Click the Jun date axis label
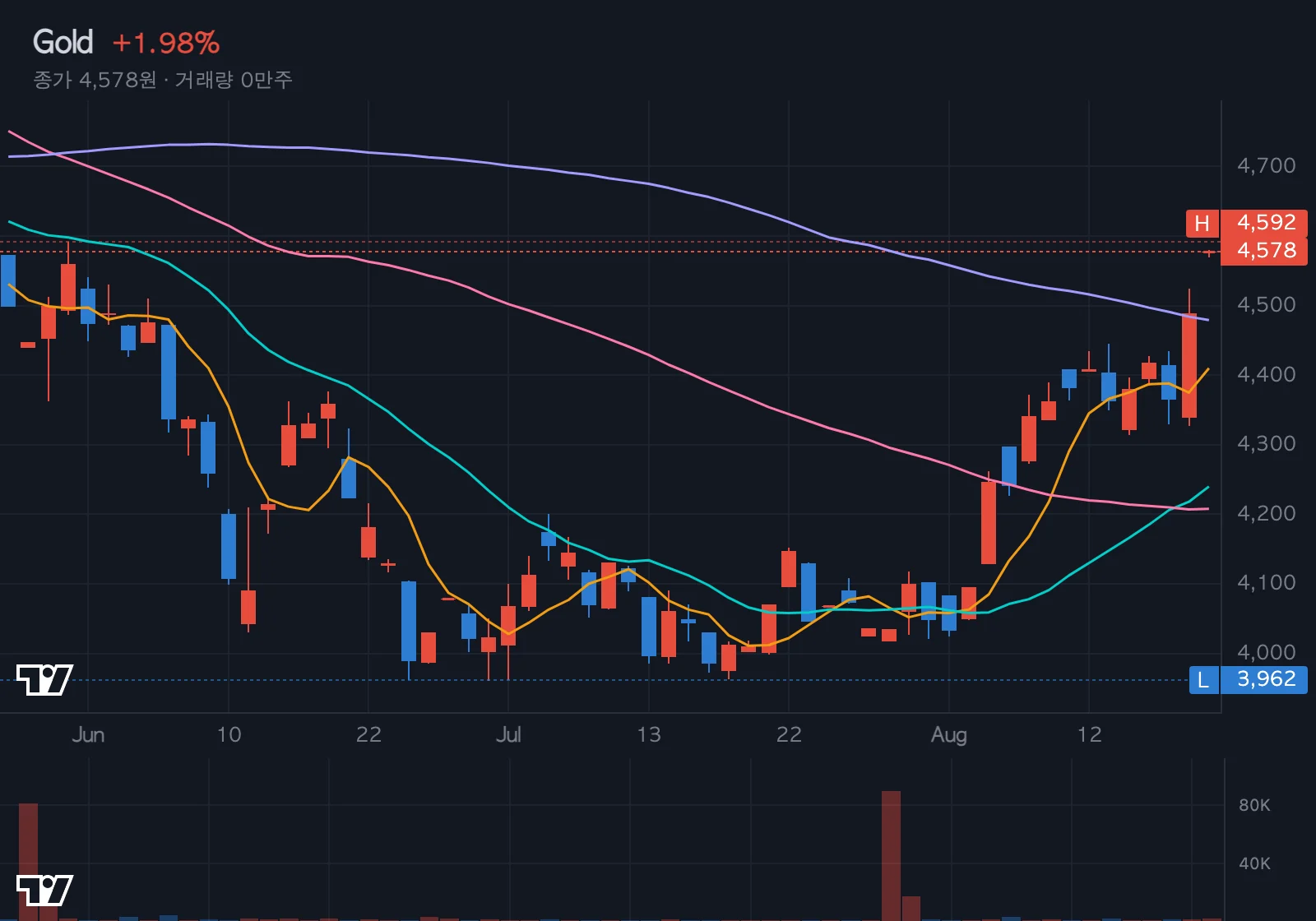 [88, 734]
